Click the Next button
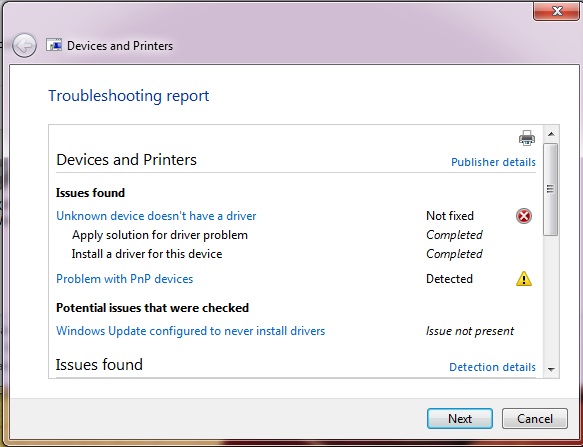 [x=460, y=419]
